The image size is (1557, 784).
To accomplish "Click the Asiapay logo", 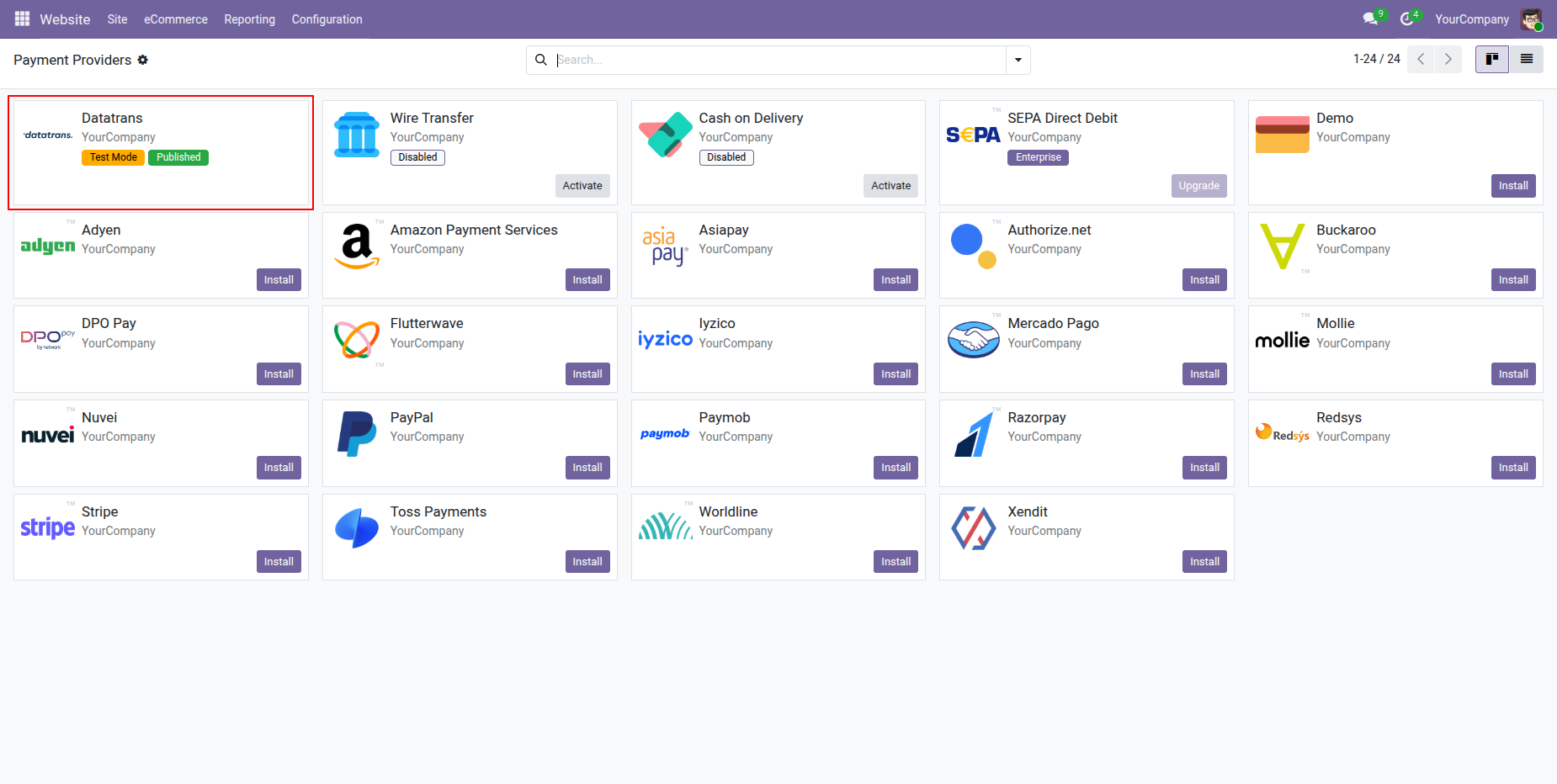I will coord(665,246).
